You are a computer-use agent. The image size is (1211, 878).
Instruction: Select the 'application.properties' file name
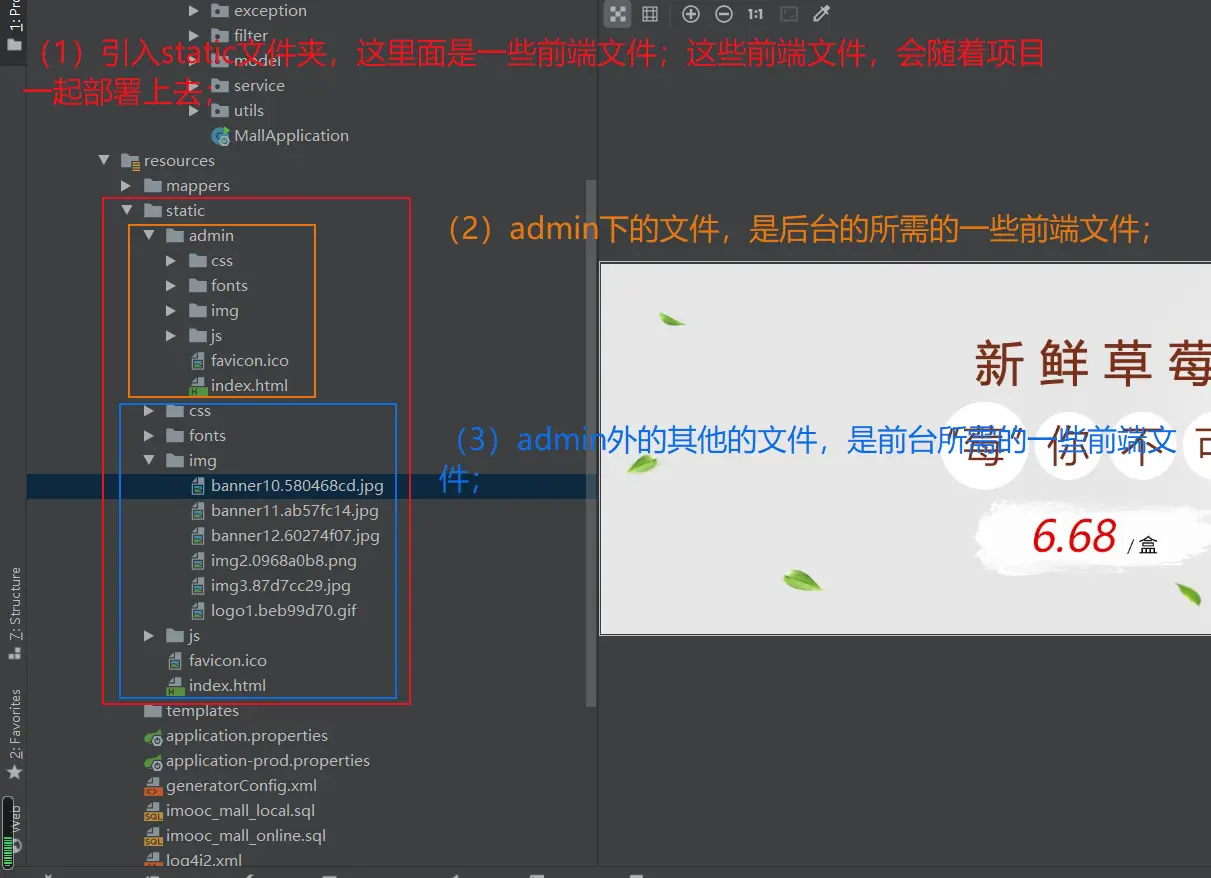click(x=247, y=736)
